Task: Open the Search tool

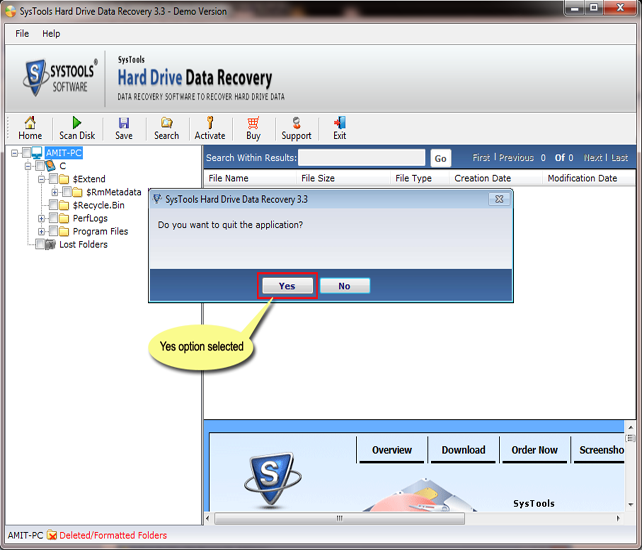Action: 166,128
